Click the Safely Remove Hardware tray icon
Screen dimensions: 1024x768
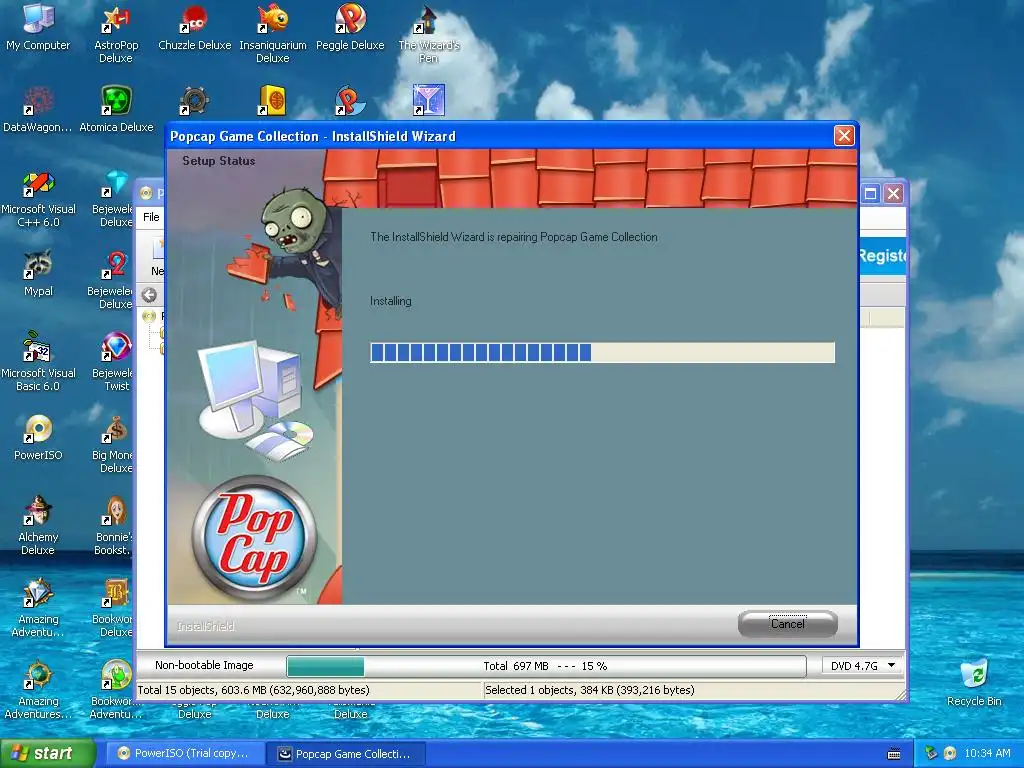point(931,753)
